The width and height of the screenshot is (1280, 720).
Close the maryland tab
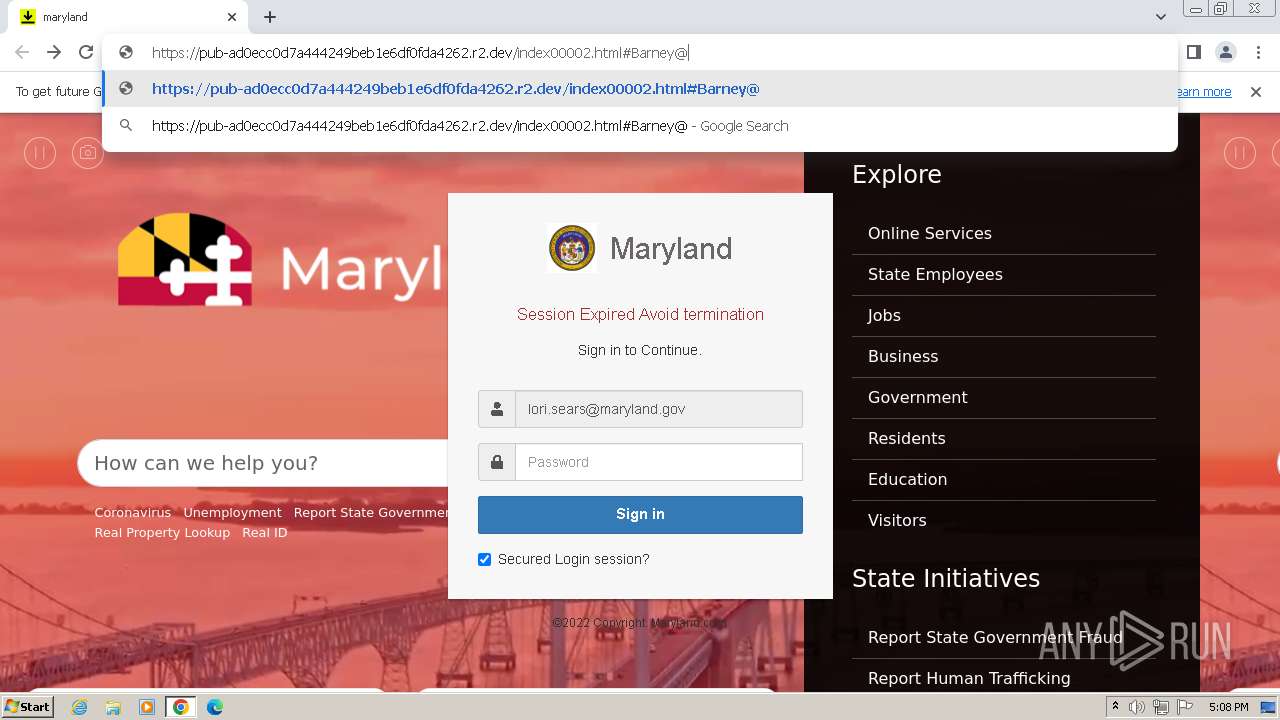coord(232,17)
